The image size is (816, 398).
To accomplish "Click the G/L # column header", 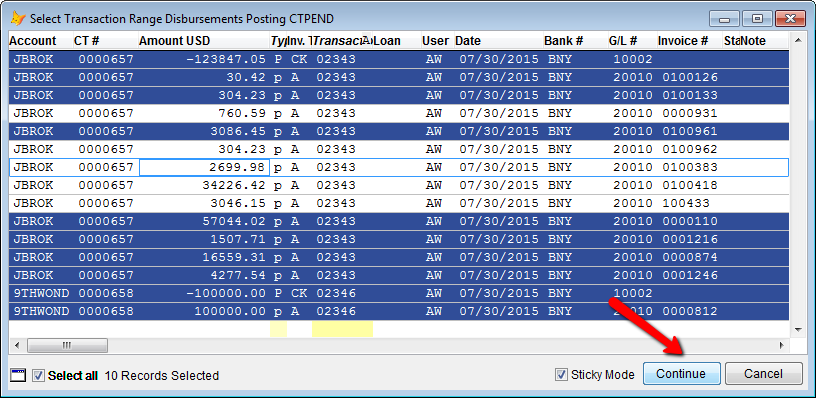I will click(632, 41).
